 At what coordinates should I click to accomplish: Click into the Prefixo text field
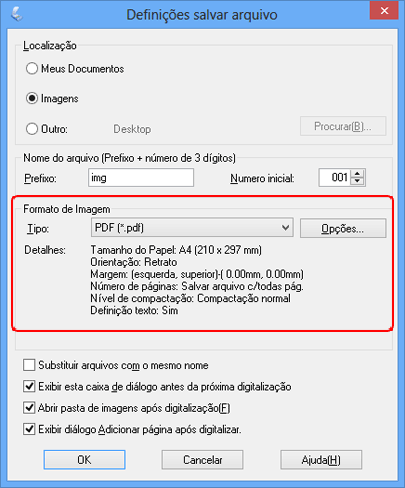[x=141, y=177]
